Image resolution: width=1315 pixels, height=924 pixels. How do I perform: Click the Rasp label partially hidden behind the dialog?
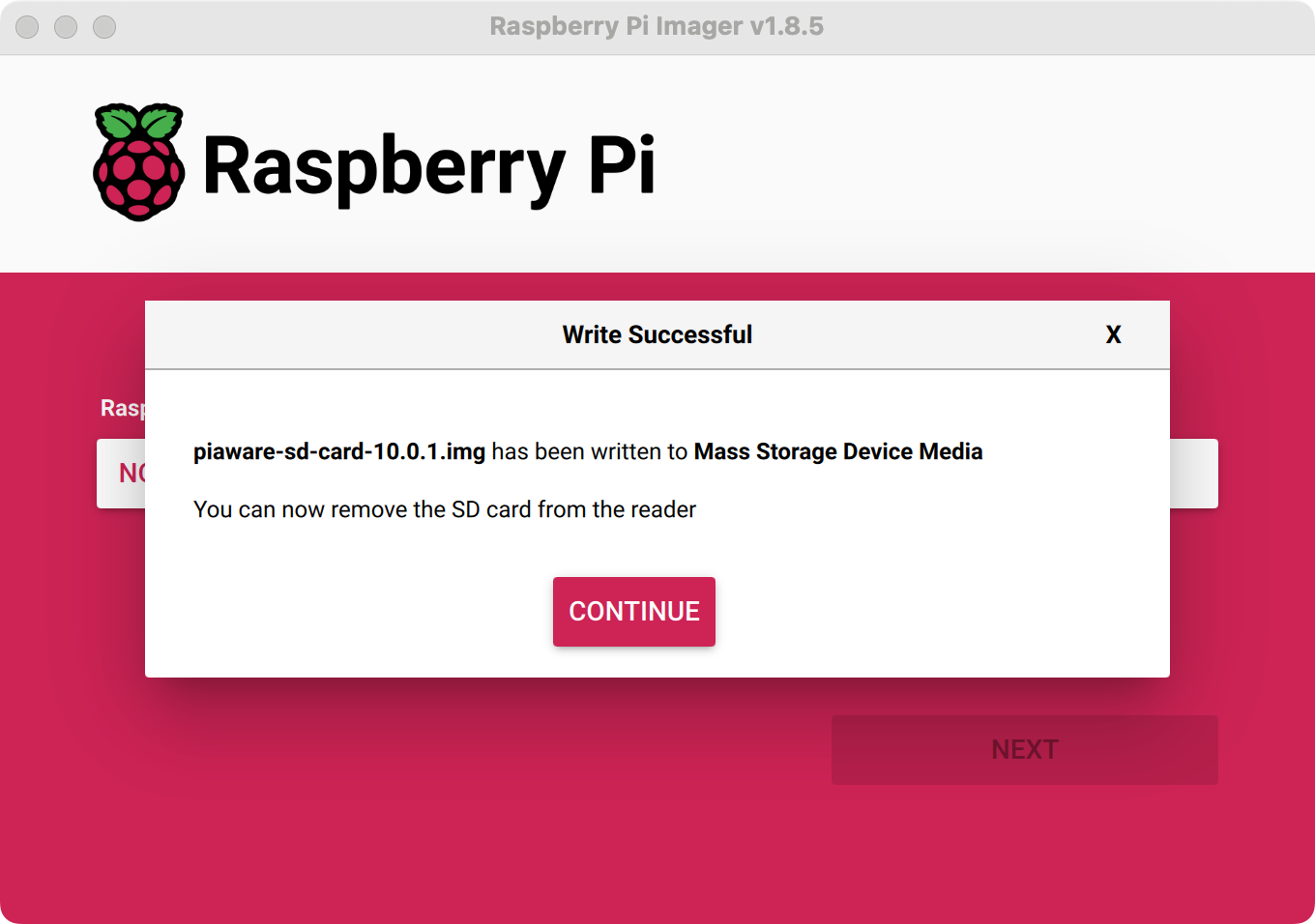tap(121, 408)
